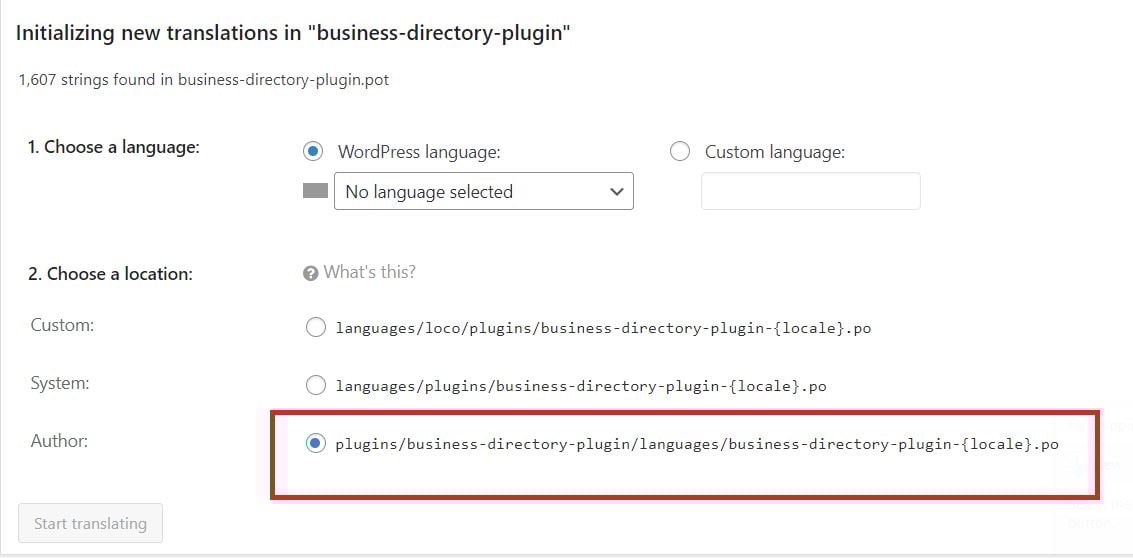Click the gray language flag placeholder

point(315,191)
